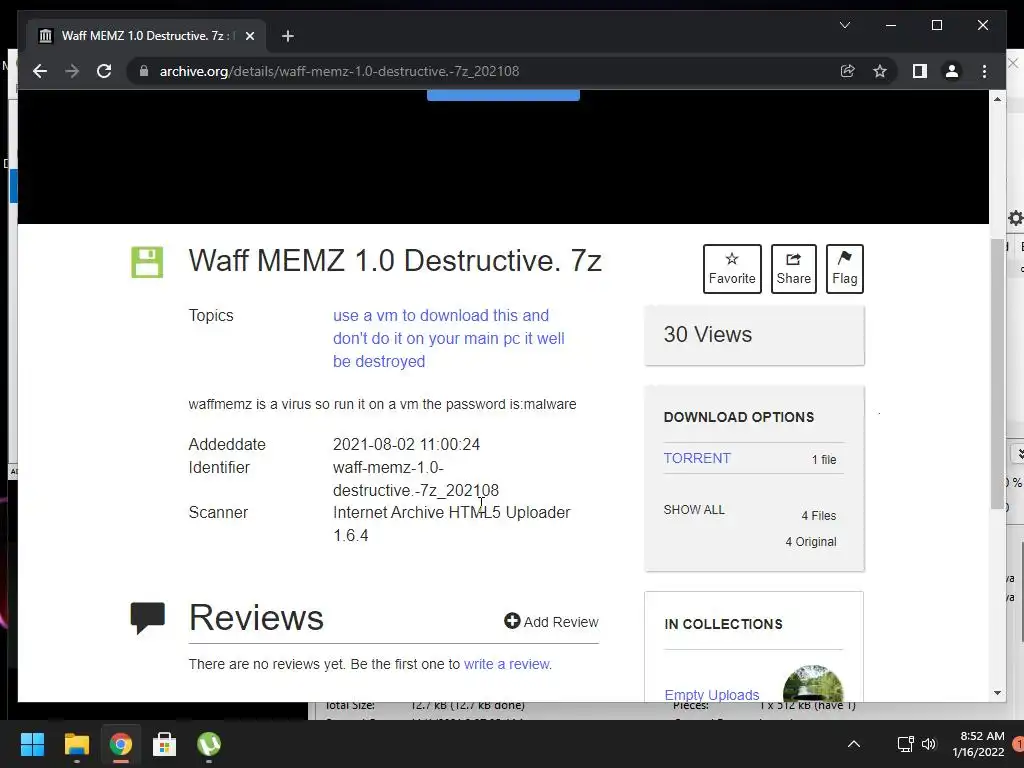Viewport: 1024px width, 768px height.
Task: Click the blue button above the black viewer
Action: (x=504, y=95)
